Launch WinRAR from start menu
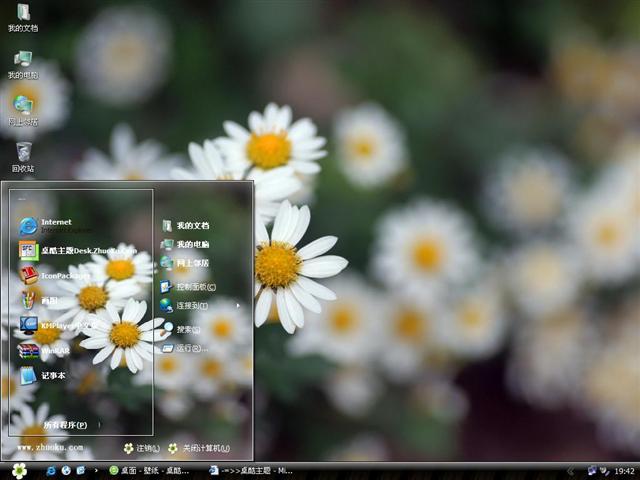 coord(44,351)
